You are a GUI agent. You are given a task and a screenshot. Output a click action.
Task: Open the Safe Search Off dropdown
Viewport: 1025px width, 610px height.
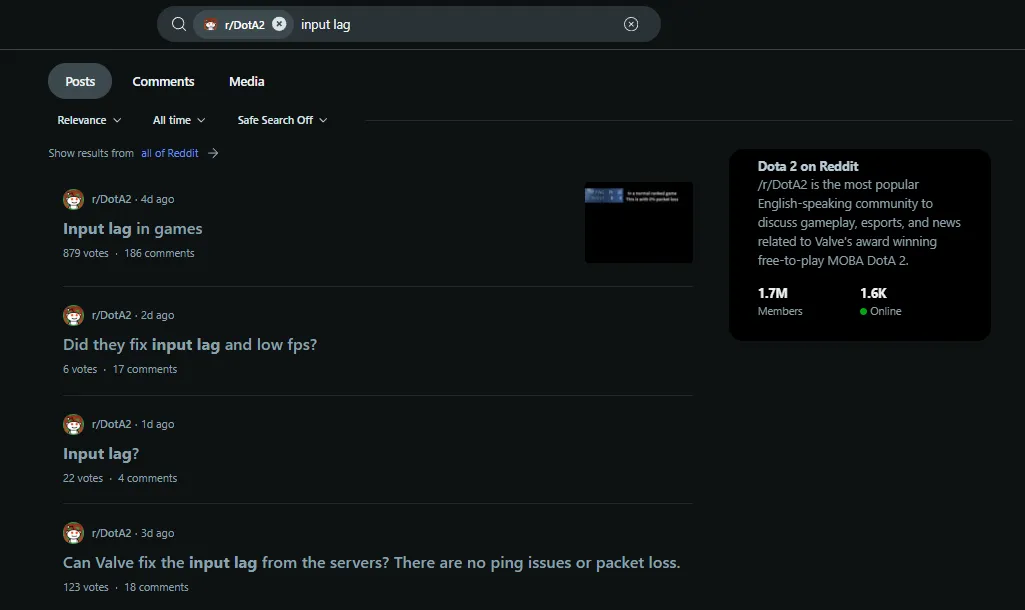pos(282,120)
